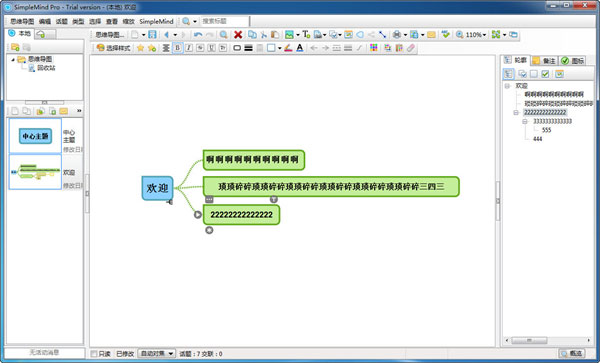Click the new folder icon in left panel

click(15, 47)
